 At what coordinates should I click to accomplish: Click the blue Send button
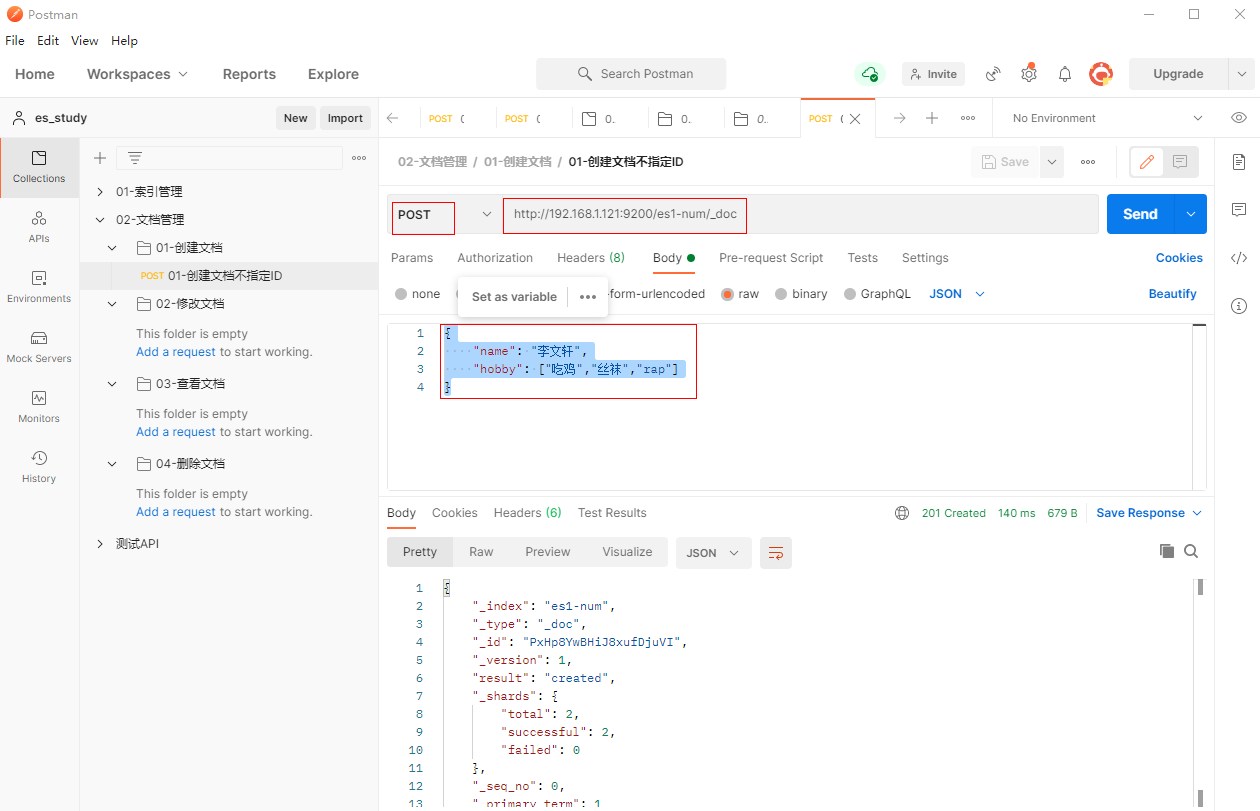pos(1140,214)
